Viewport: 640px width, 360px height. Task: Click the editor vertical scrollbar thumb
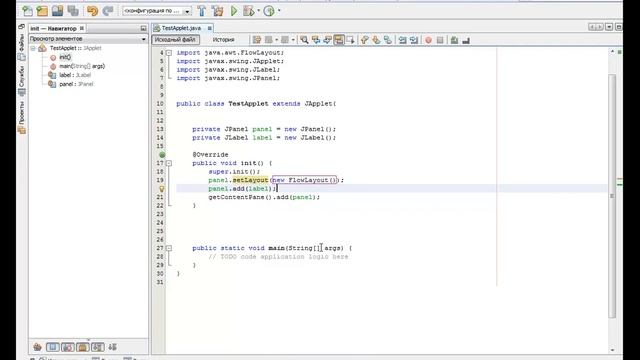(x=612, y=196)
